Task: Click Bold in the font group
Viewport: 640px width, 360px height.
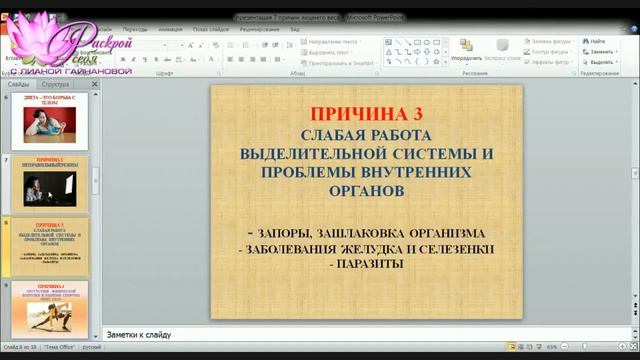Action: (122, 60)
